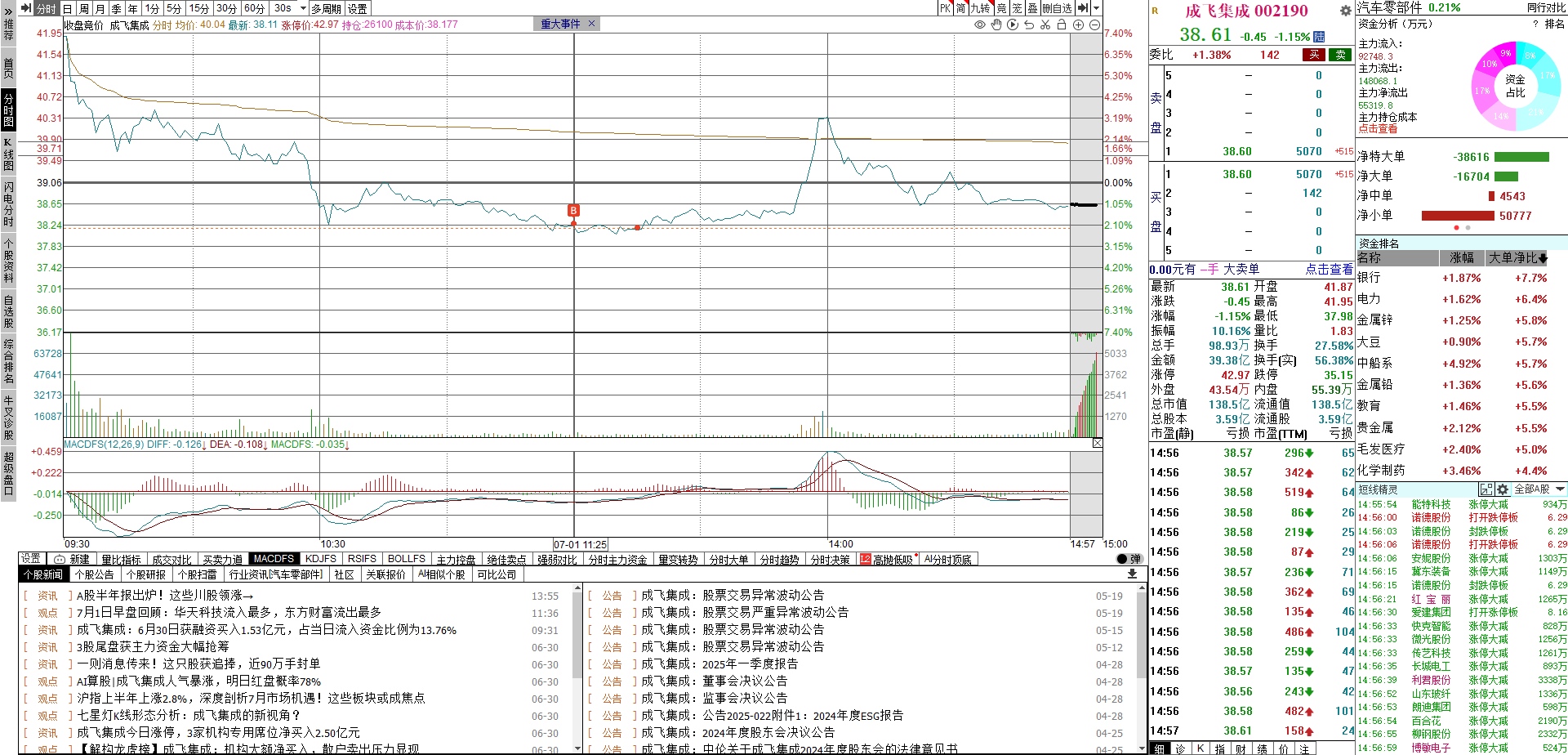The width and height of the screenshot is (1568, 755).
Task: Click 点击查看 link beside 大卖单
Action: 1329,269
